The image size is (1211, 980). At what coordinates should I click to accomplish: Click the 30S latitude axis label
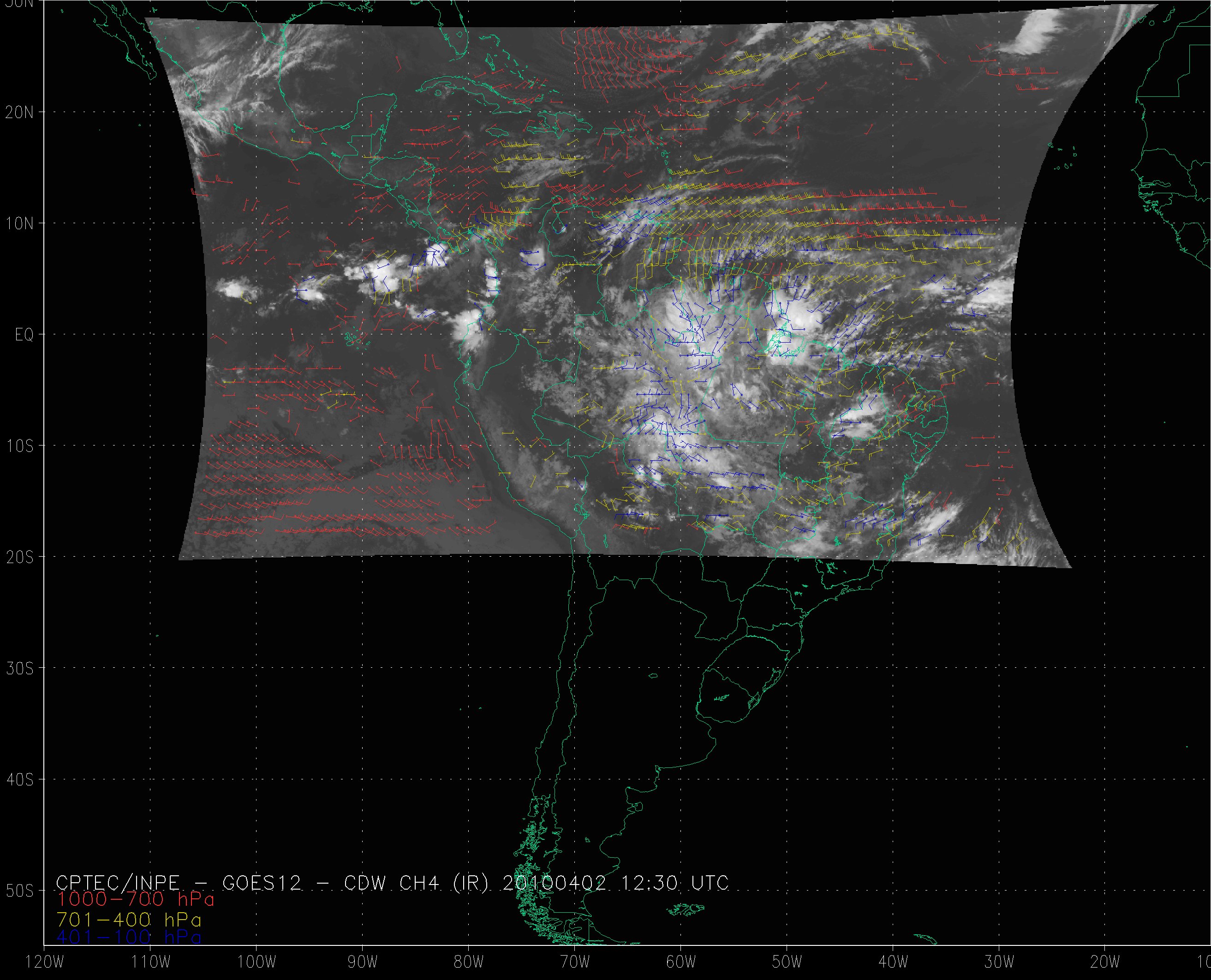click(x=19, y=668)
